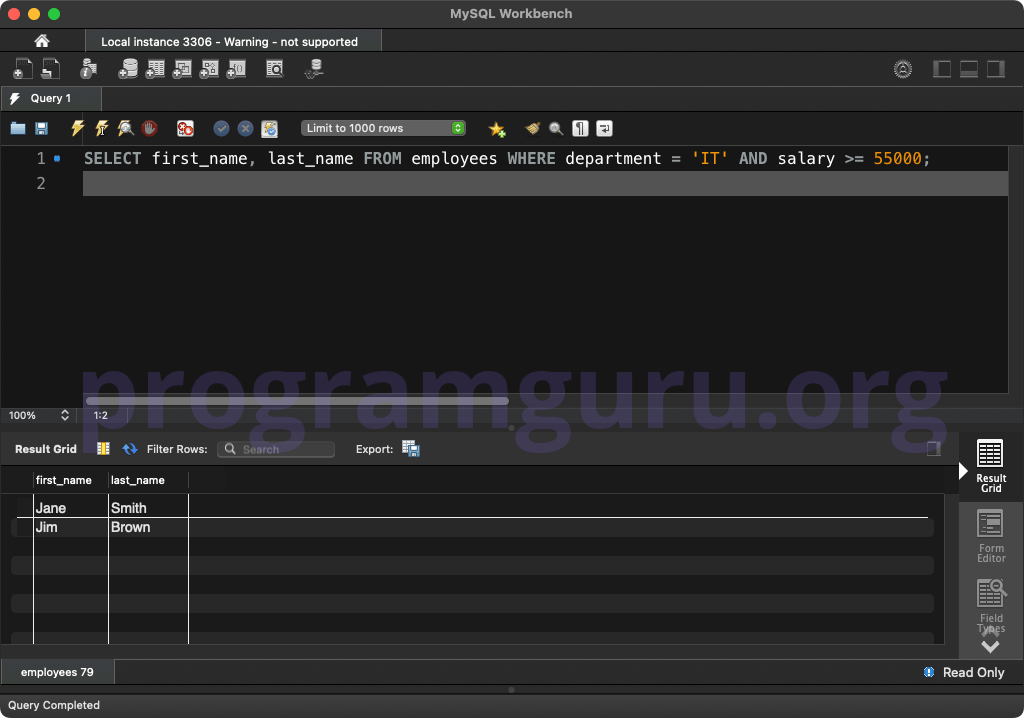1024x718 pixels.
Task: Click the line 1 statement marker dot
Action: [x=57, y=158]
